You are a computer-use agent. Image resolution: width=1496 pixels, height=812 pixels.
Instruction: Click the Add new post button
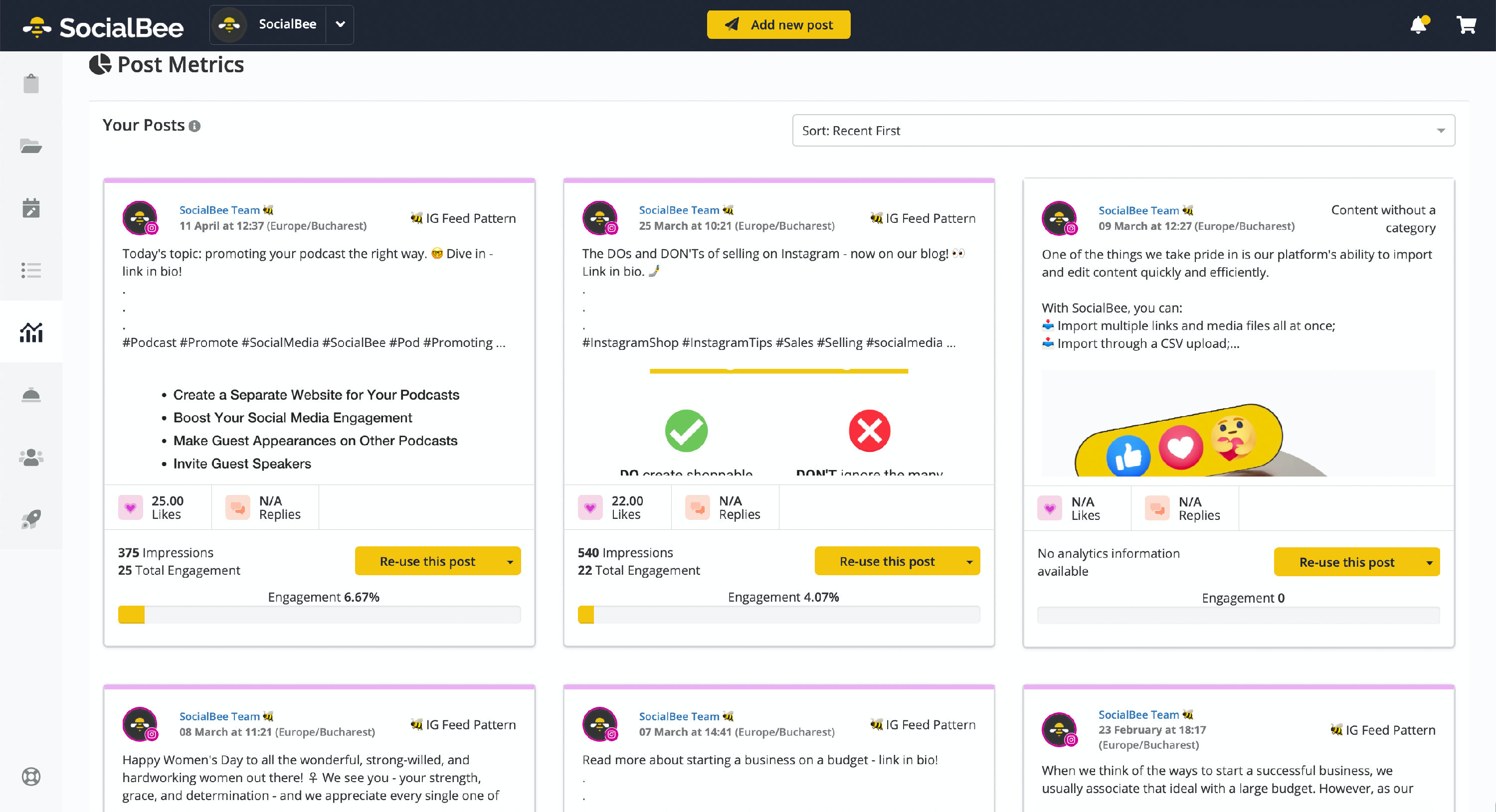click(778, 24)
